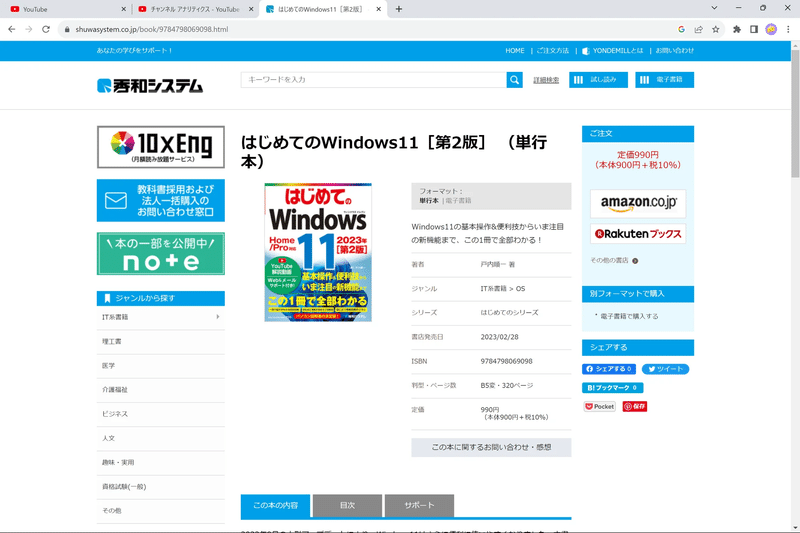
Task: Click the browser address bar URL
Action: [x=152, y=30]
